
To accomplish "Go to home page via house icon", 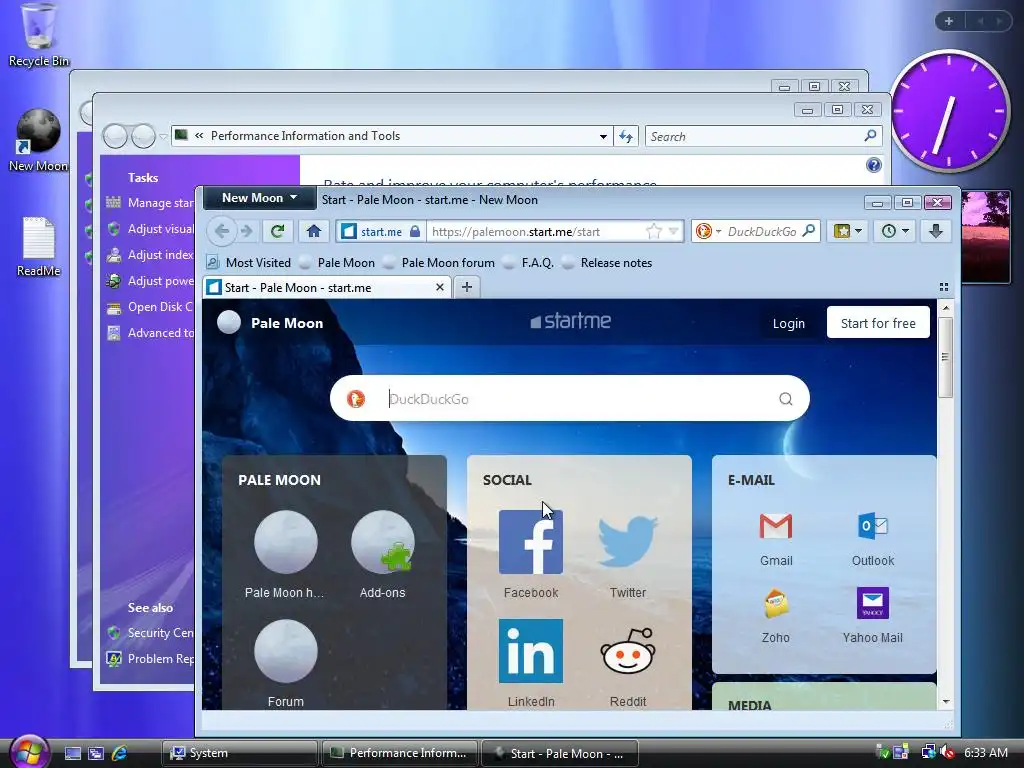I will 314,231.
